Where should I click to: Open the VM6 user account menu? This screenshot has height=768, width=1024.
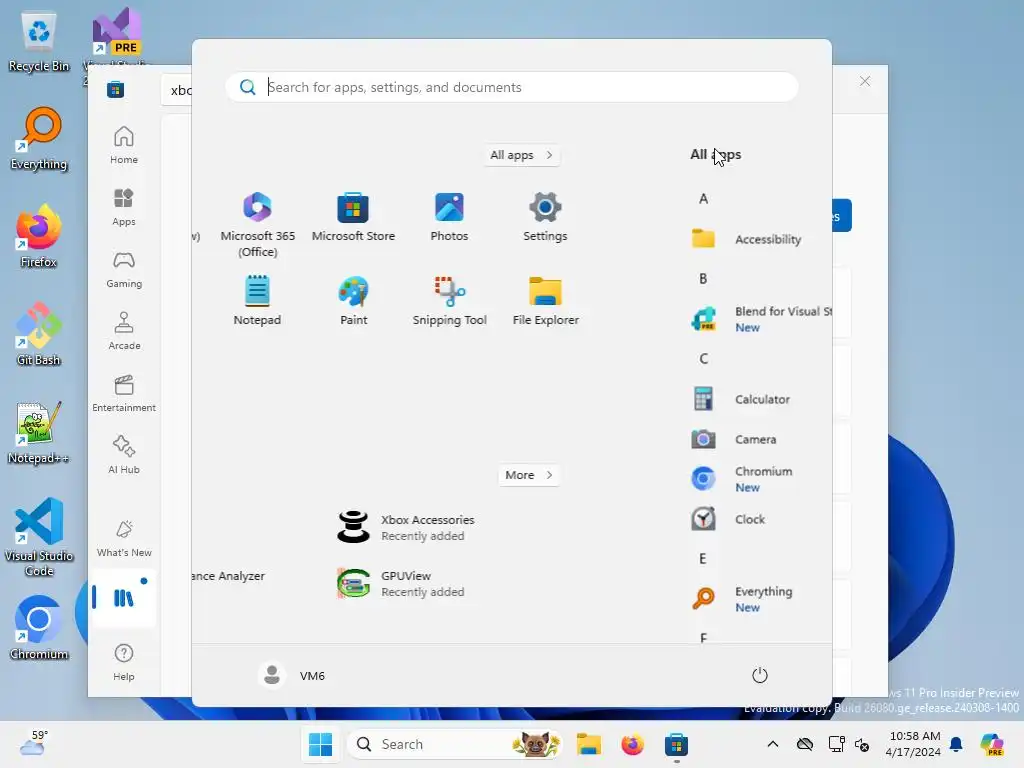click(x=292, y=676)
